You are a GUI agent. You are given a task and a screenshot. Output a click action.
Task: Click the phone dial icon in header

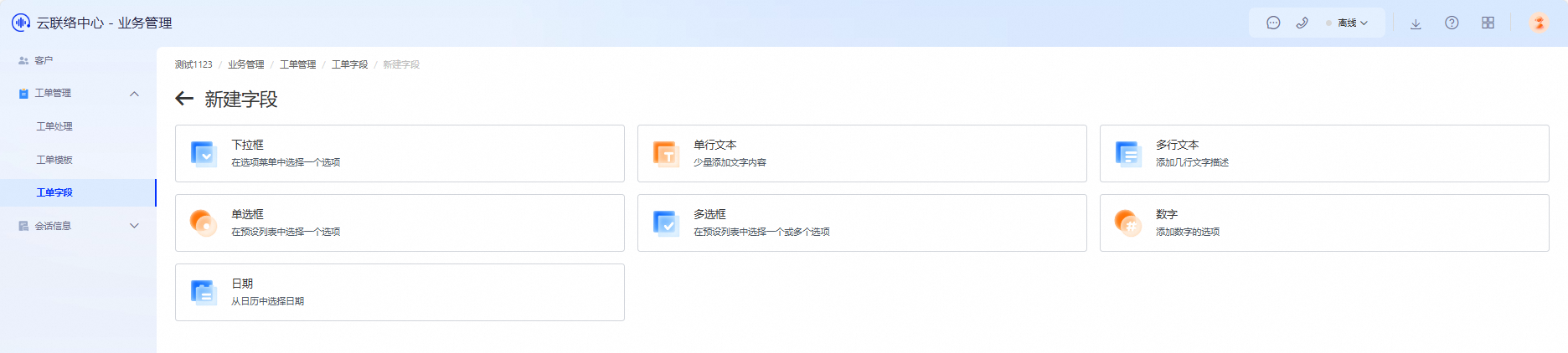click(x=1302, y=23)
